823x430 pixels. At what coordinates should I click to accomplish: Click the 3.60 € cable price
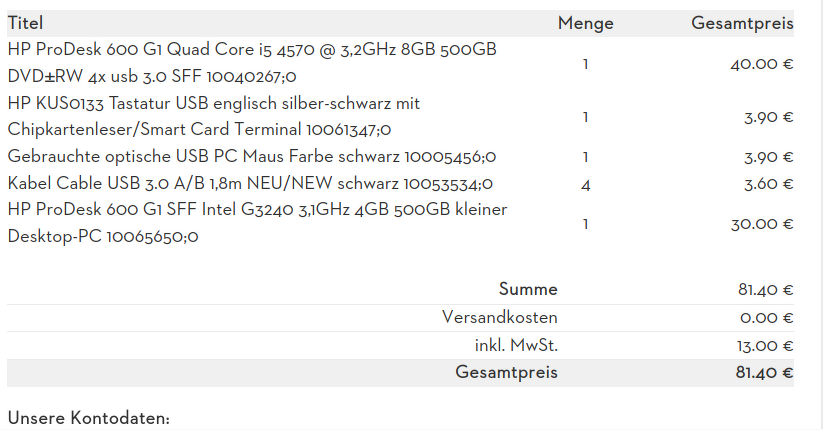(x=768, y=184)
